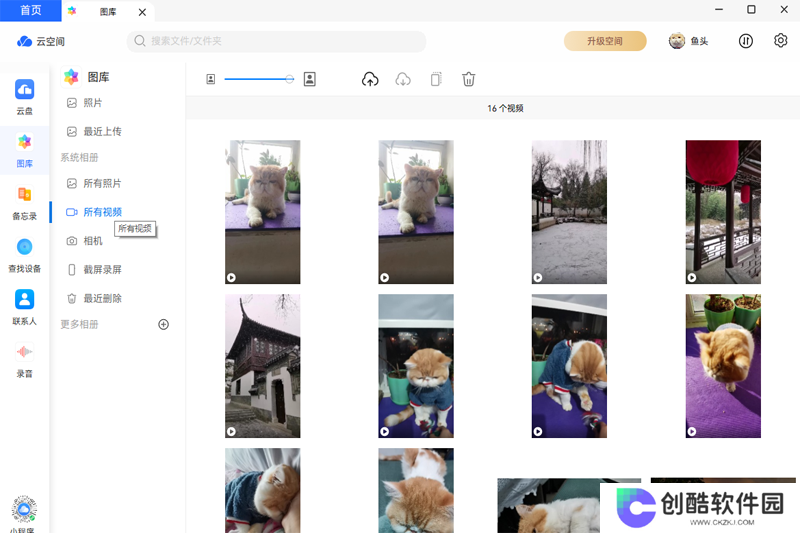Open the transfer list icon beside settings

tap(746, 41)
